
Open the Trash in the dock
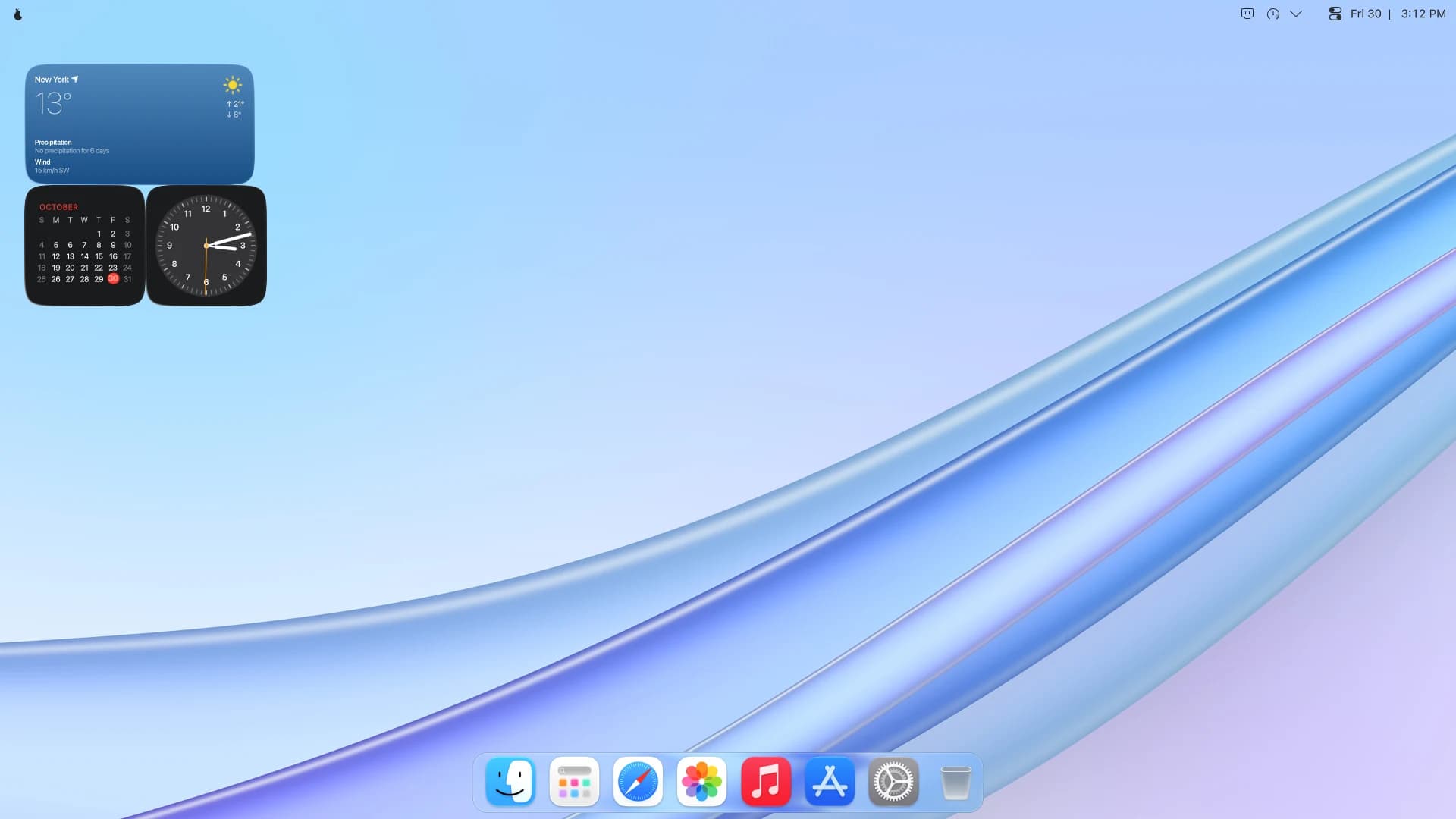pos(955,783)
